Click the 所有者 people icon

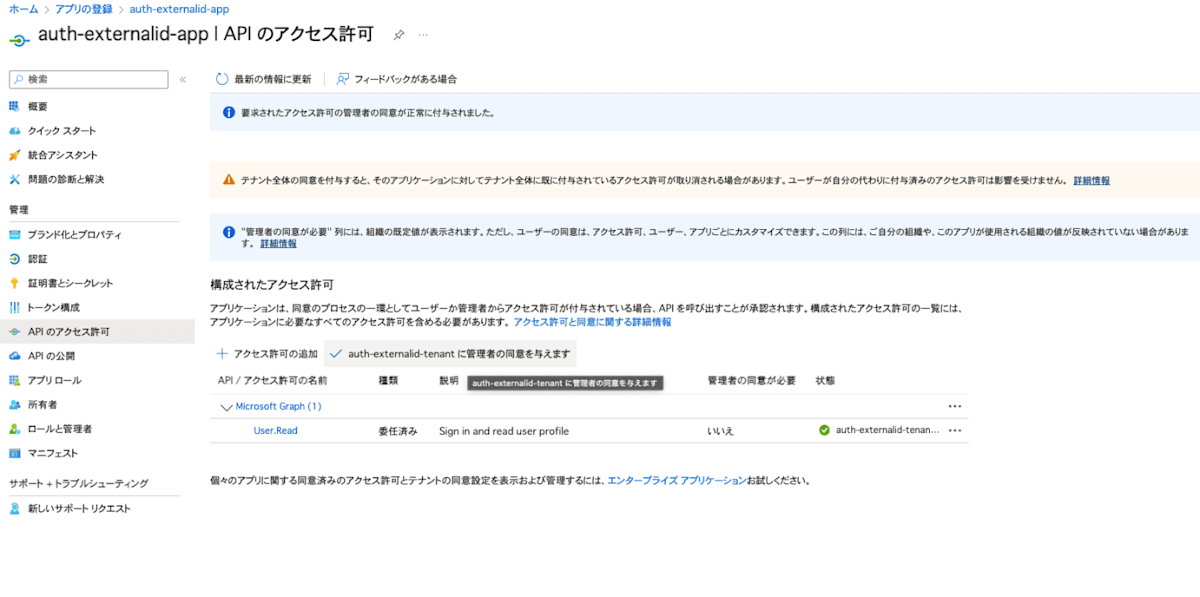[x=14, y=405]
